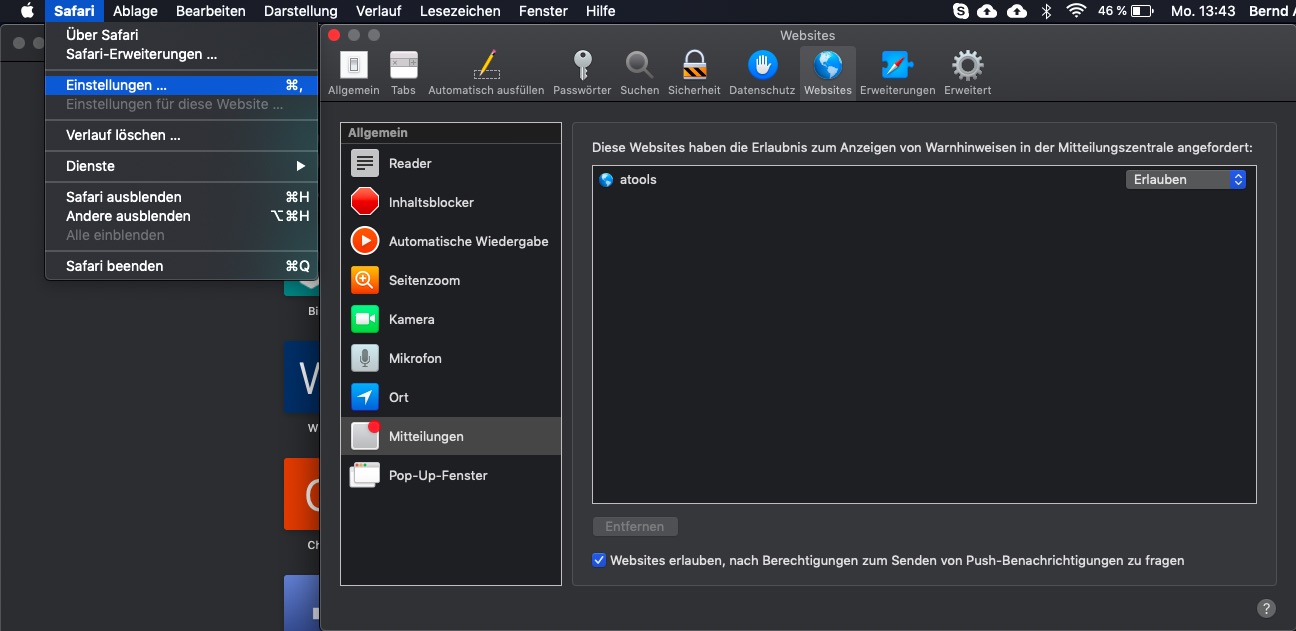Open the Passwörter key icon pane

click(x=582, y=73)
